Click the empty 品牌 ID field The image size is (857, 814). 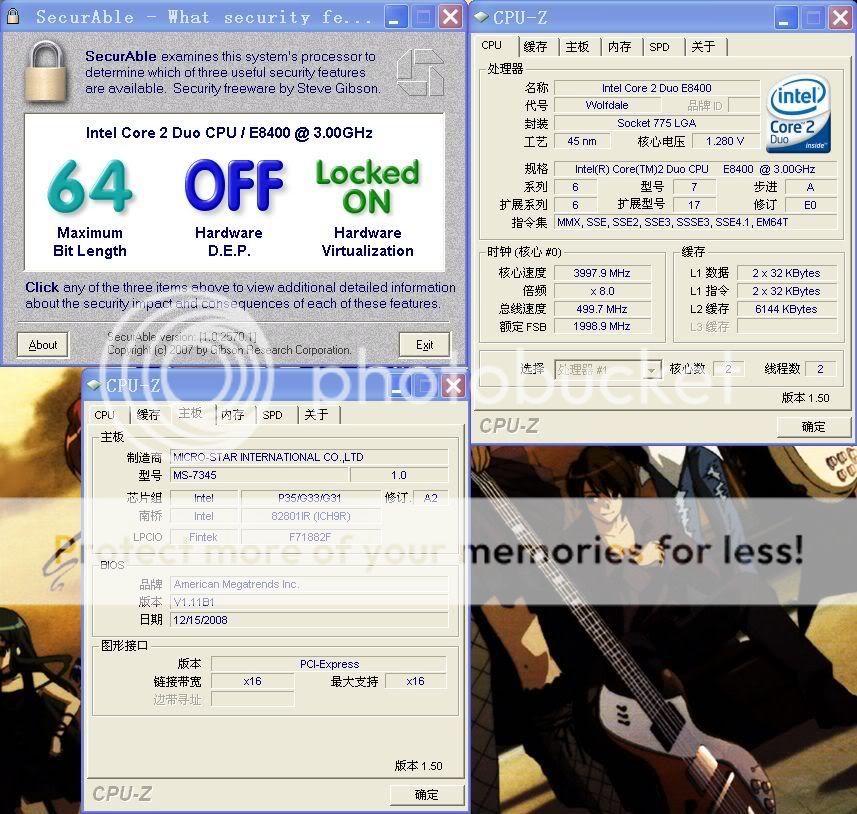click(x=744, y=105)
